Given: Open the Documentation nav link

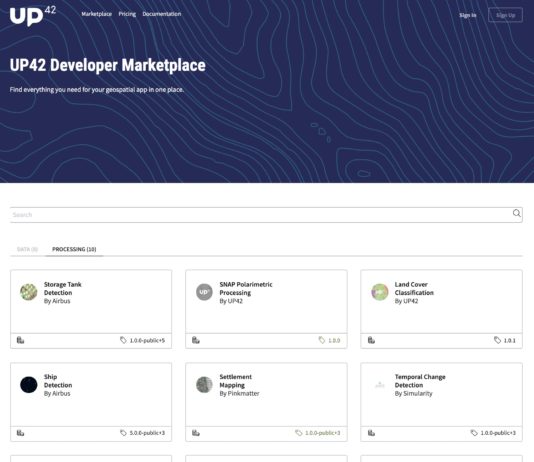Looking at the screenshot, I should (162, 14).
